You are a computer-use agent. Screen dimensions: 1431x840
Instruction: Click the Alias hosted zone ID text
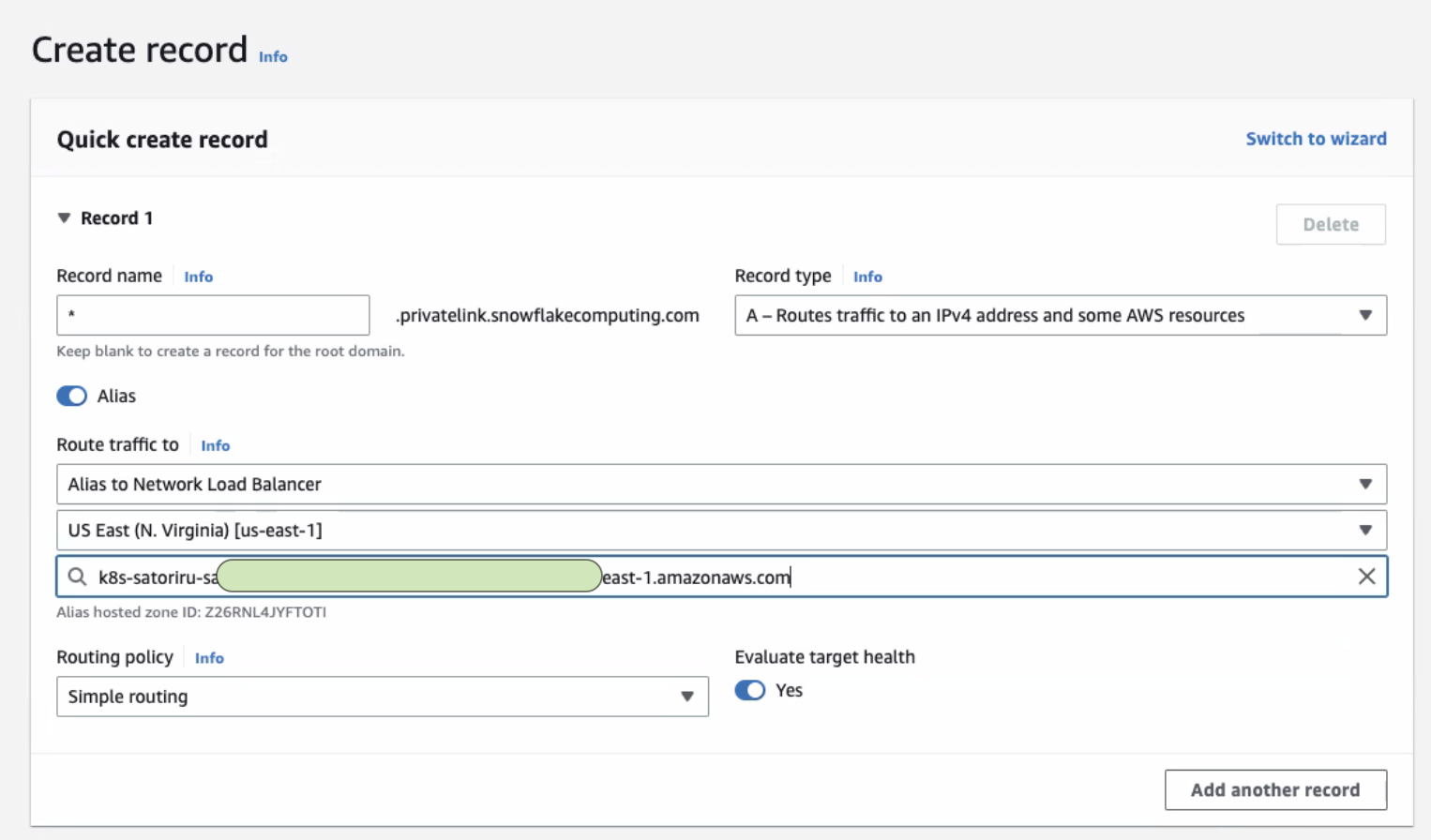coord(191,612)
